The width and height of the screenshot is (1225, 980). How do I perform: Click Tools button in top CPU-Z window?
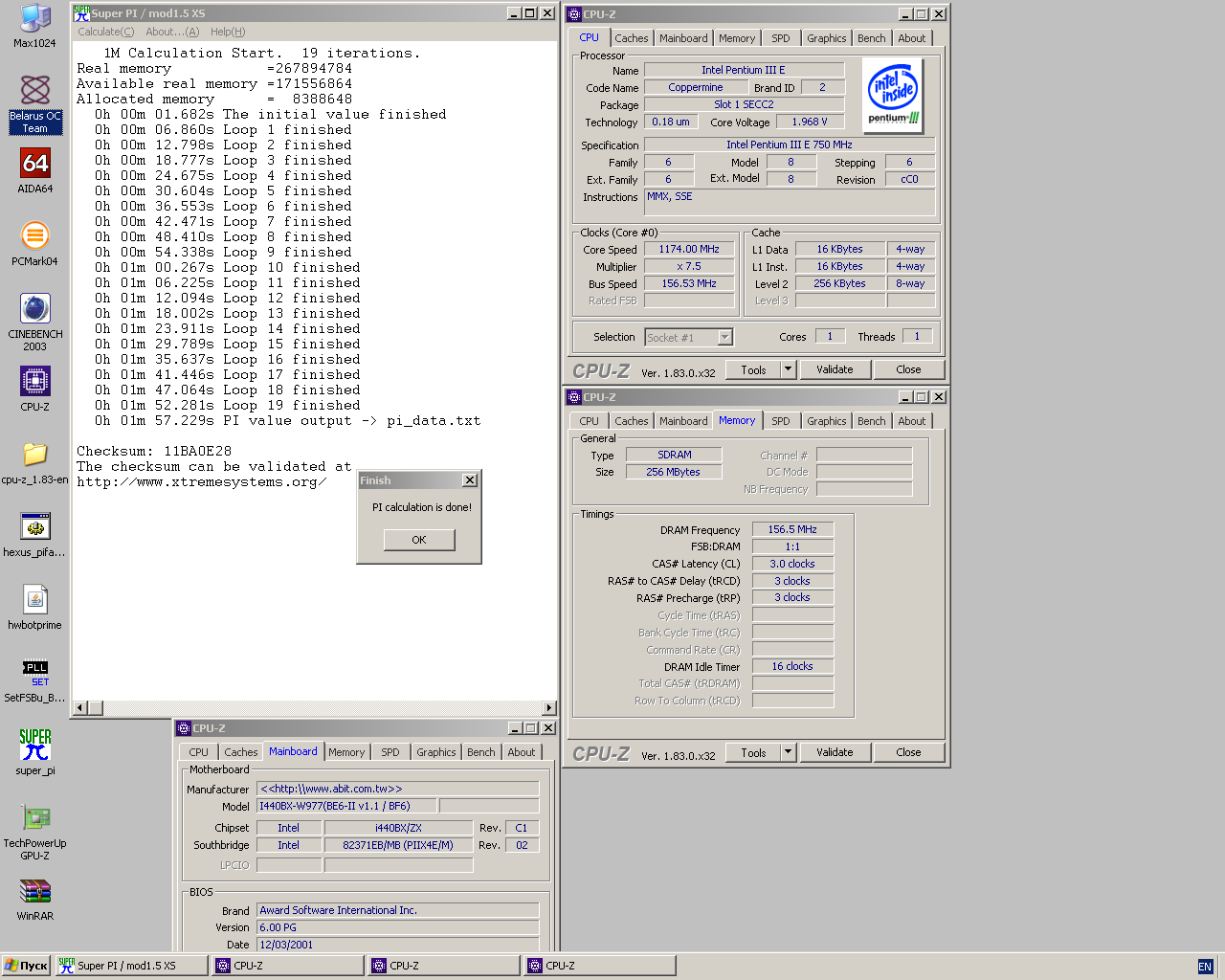coord(753,369)
